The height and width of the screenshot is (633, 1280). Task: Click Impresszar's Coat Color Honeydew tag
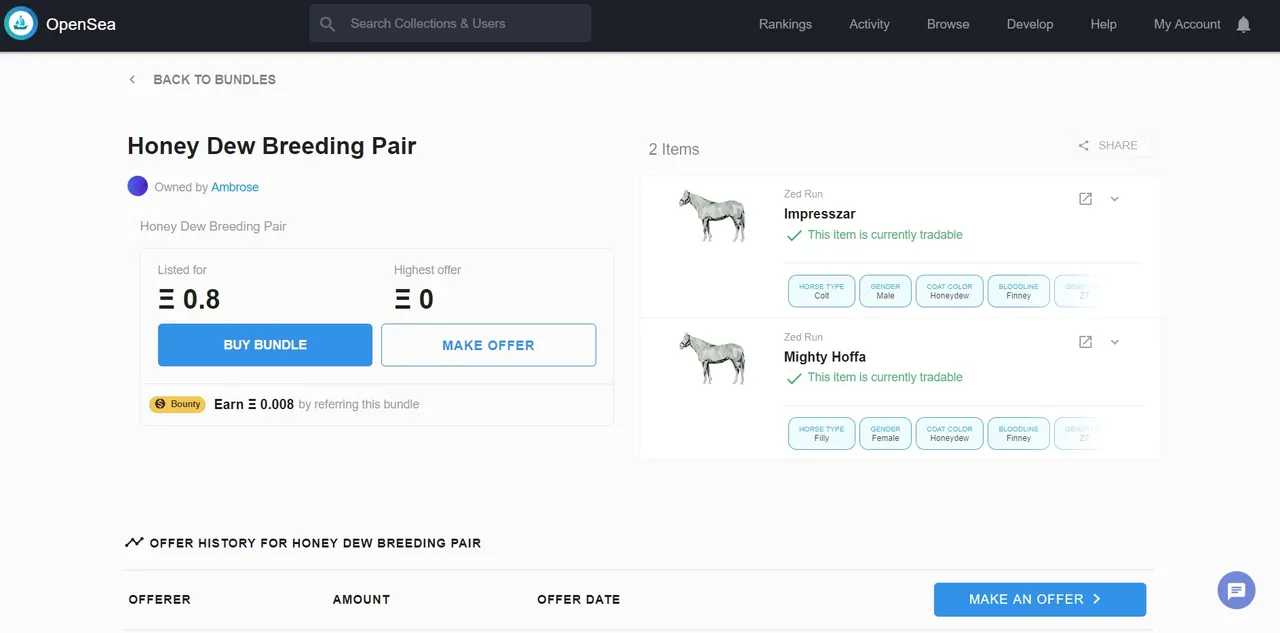949,291
